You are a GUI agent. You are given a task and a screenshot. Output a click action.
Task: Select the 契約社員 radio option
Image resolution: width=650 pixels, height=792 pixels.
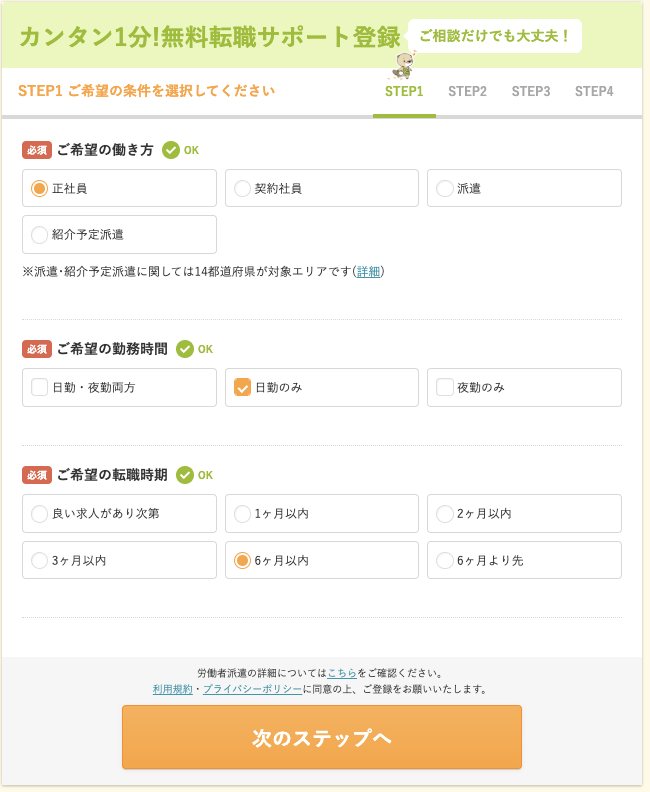pos(322,188)
